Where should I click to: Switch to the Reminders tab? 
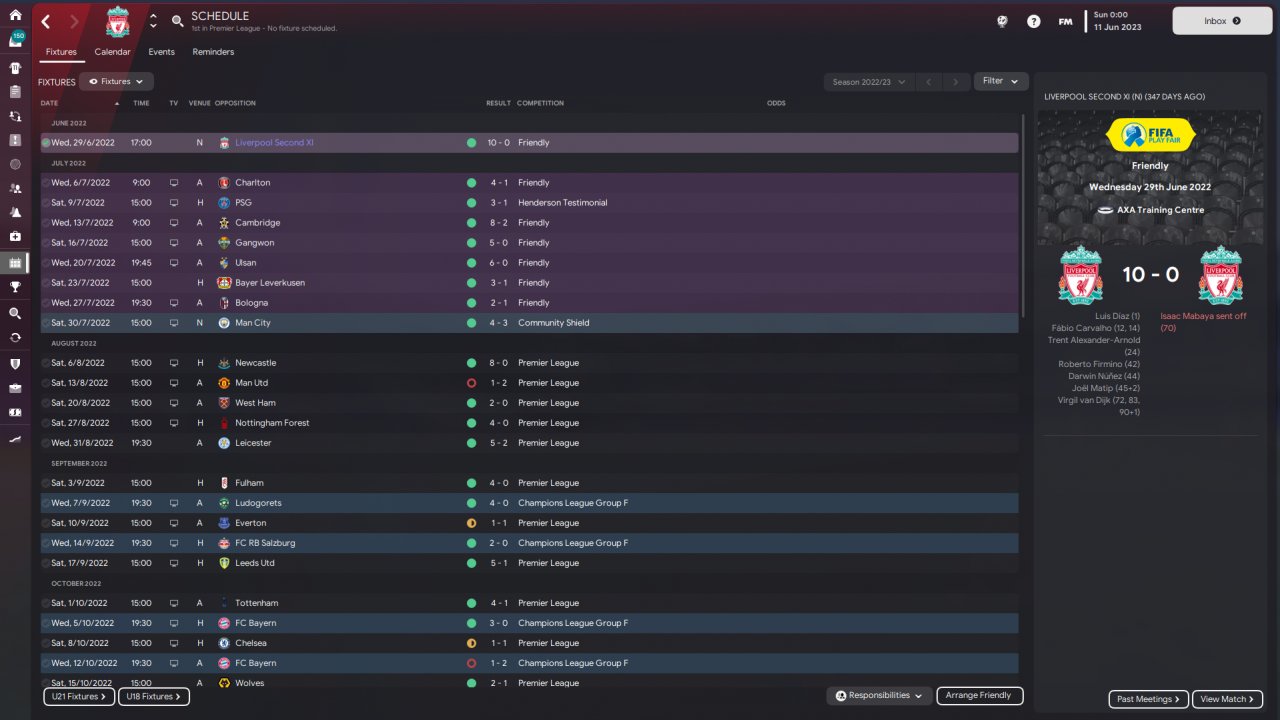click(x=213, y=52)
